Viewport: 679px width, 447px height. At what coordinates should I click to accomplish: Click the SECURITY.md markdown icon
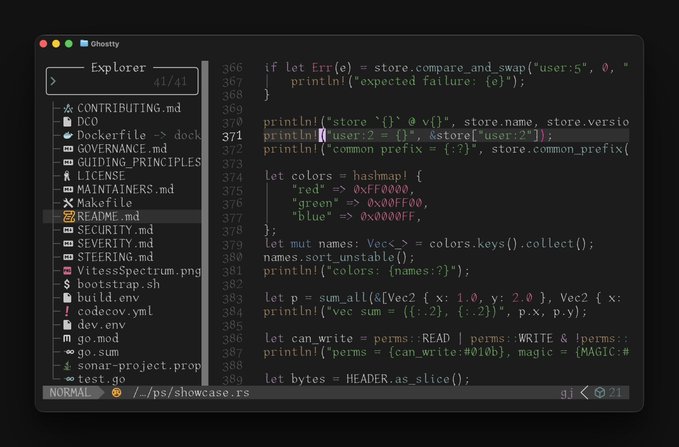coord(68,230)
